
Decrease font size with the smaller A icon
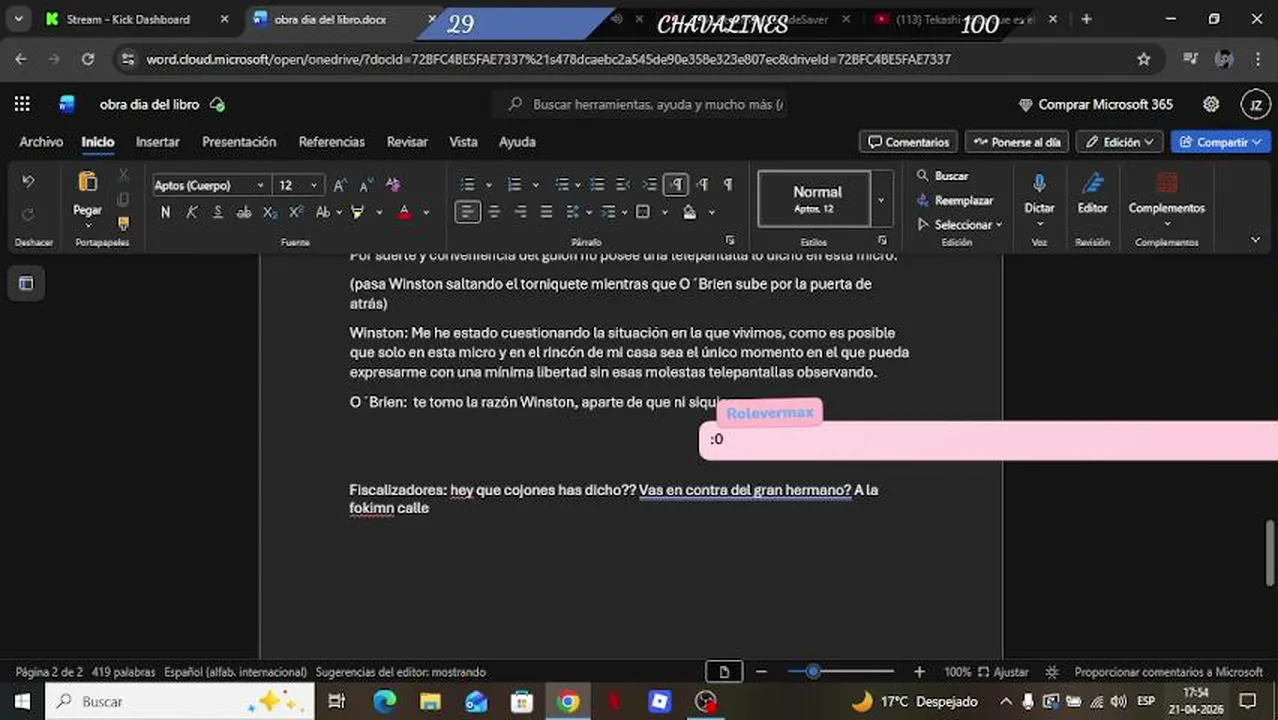click(366, 185)
